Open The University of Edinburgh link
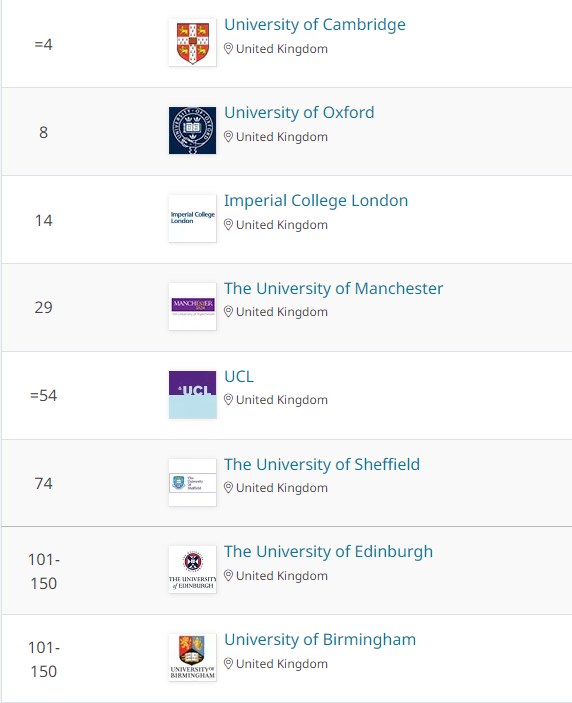 tap(329, 552)
